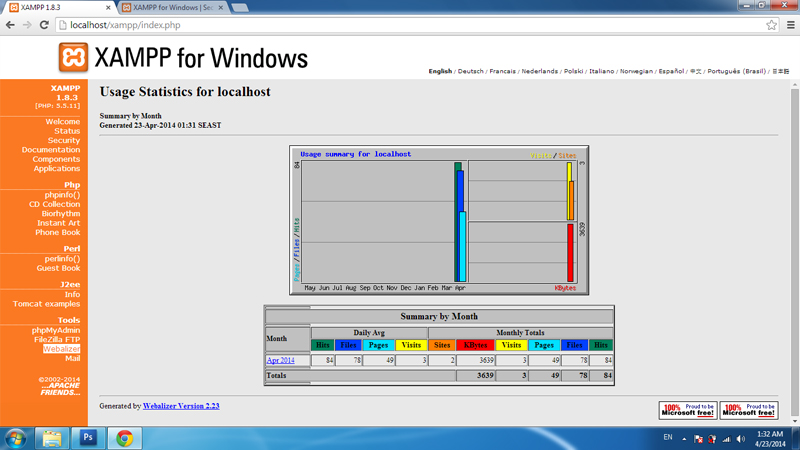This screenshot has width=800, height=450.
Task: Open Webalizer Version 2.23 link
Action: (x=181, y=406)
